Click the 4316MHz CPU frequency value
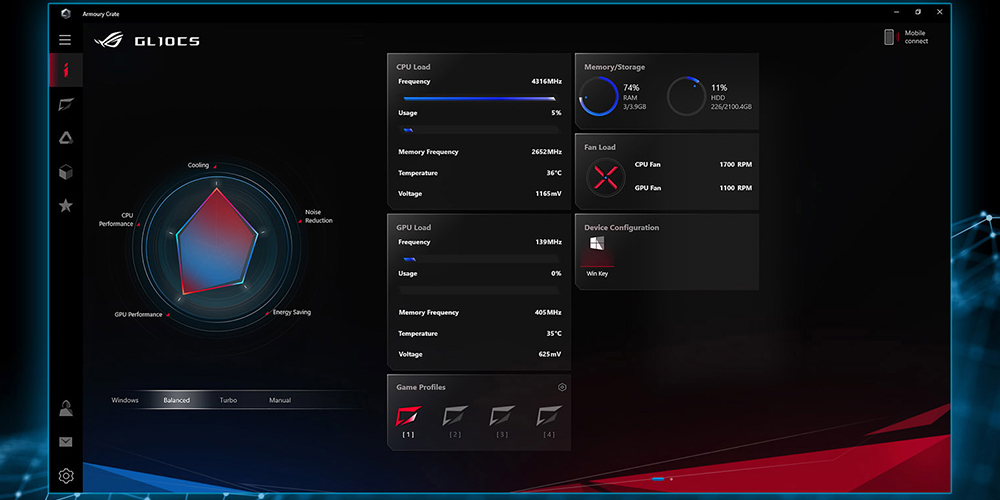This screenshot has width=1000, height=500. (x=547, y=82)
